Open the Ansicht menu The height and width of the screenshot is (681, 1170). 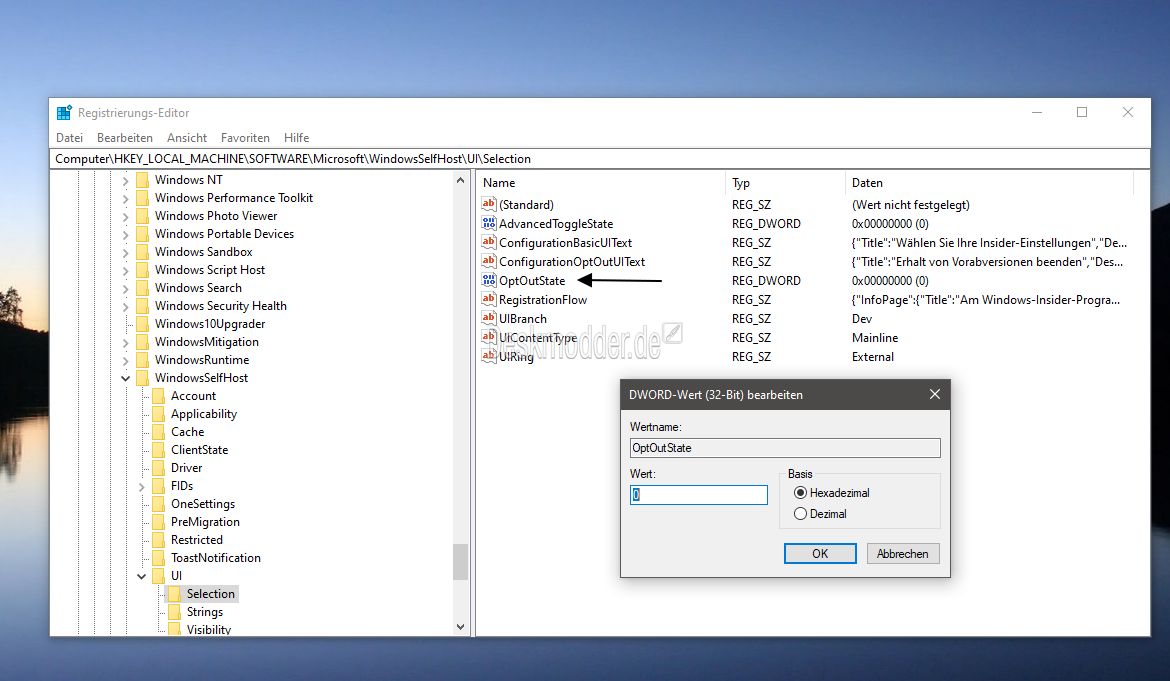click(187, 138)
